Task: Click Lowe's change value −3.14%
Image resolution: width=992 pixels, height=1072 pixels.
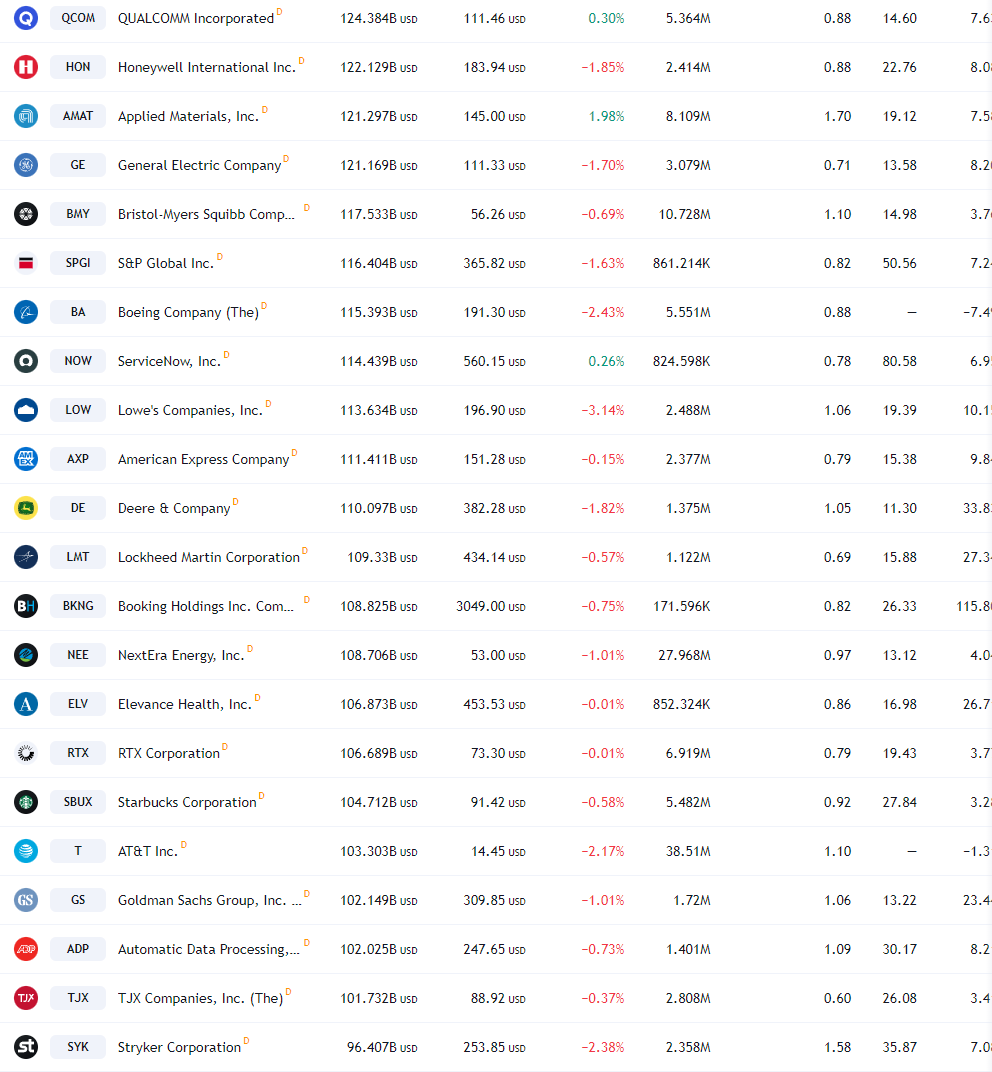Action: pos(602,410)
